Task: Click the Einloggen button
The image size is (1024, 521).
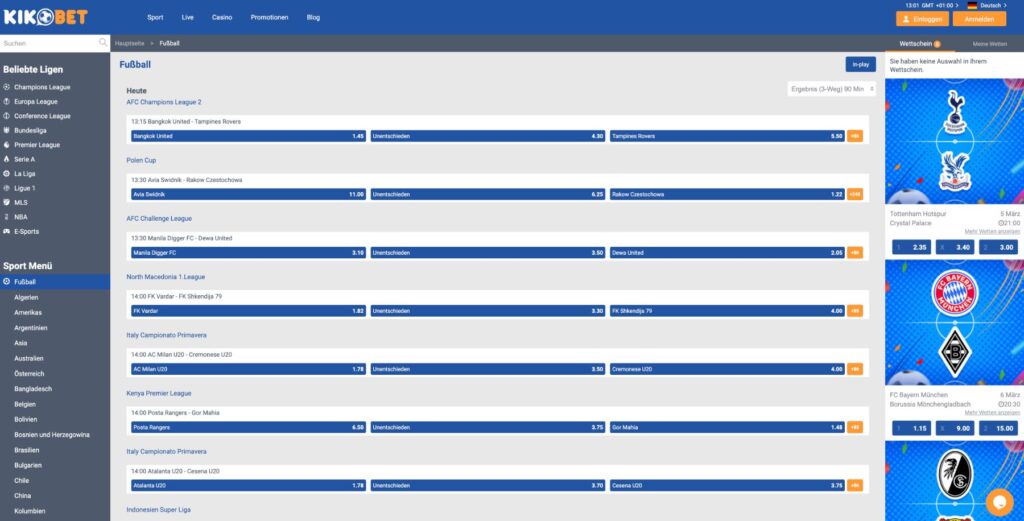Action: pos(922,19)
